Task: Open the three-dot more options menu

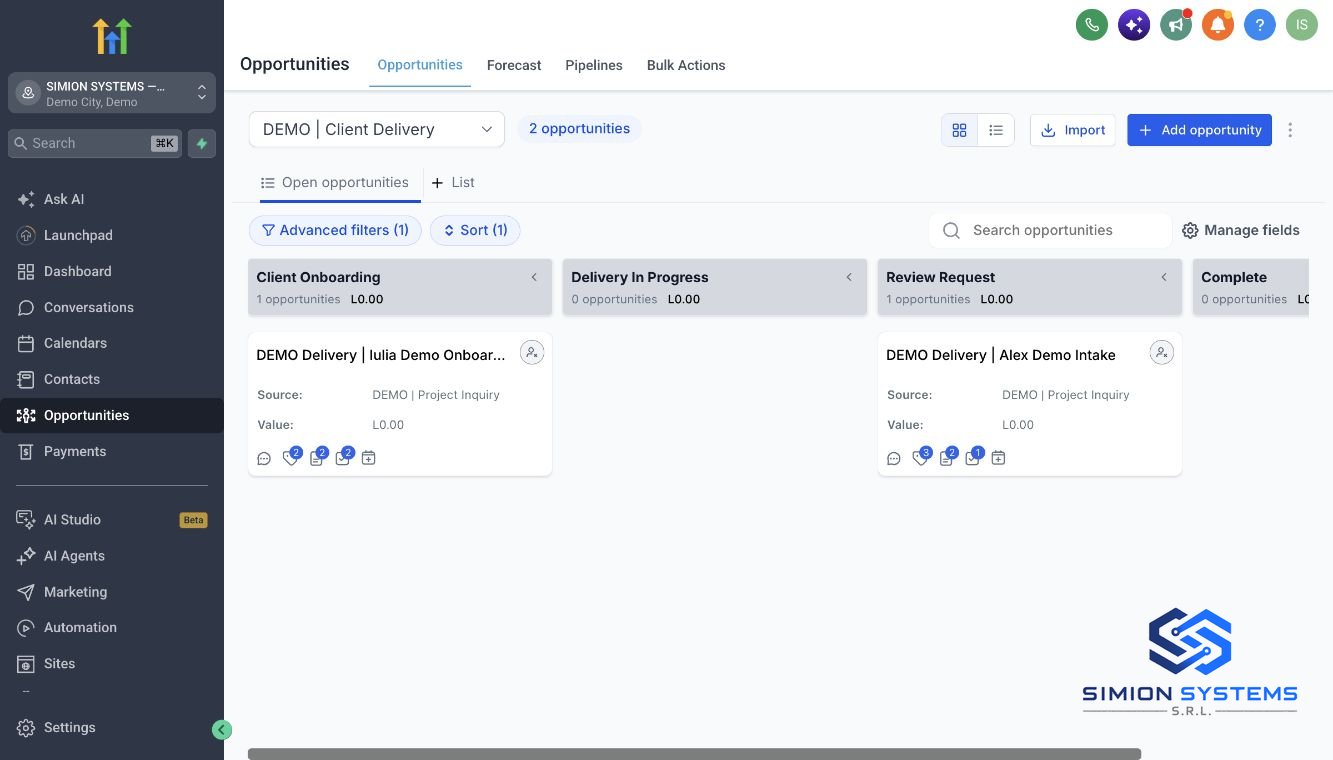Action: click(x=1290, y=130)
